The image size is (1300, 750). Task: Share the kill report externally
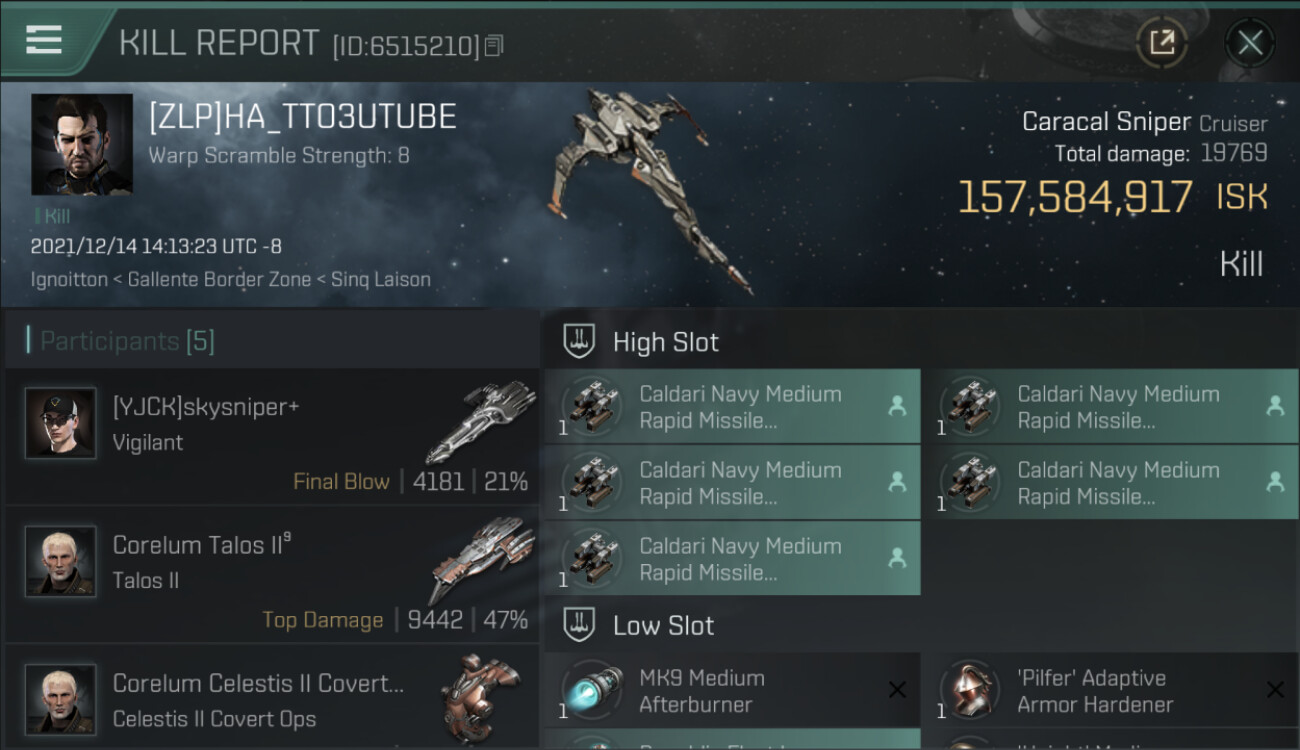1161,42
